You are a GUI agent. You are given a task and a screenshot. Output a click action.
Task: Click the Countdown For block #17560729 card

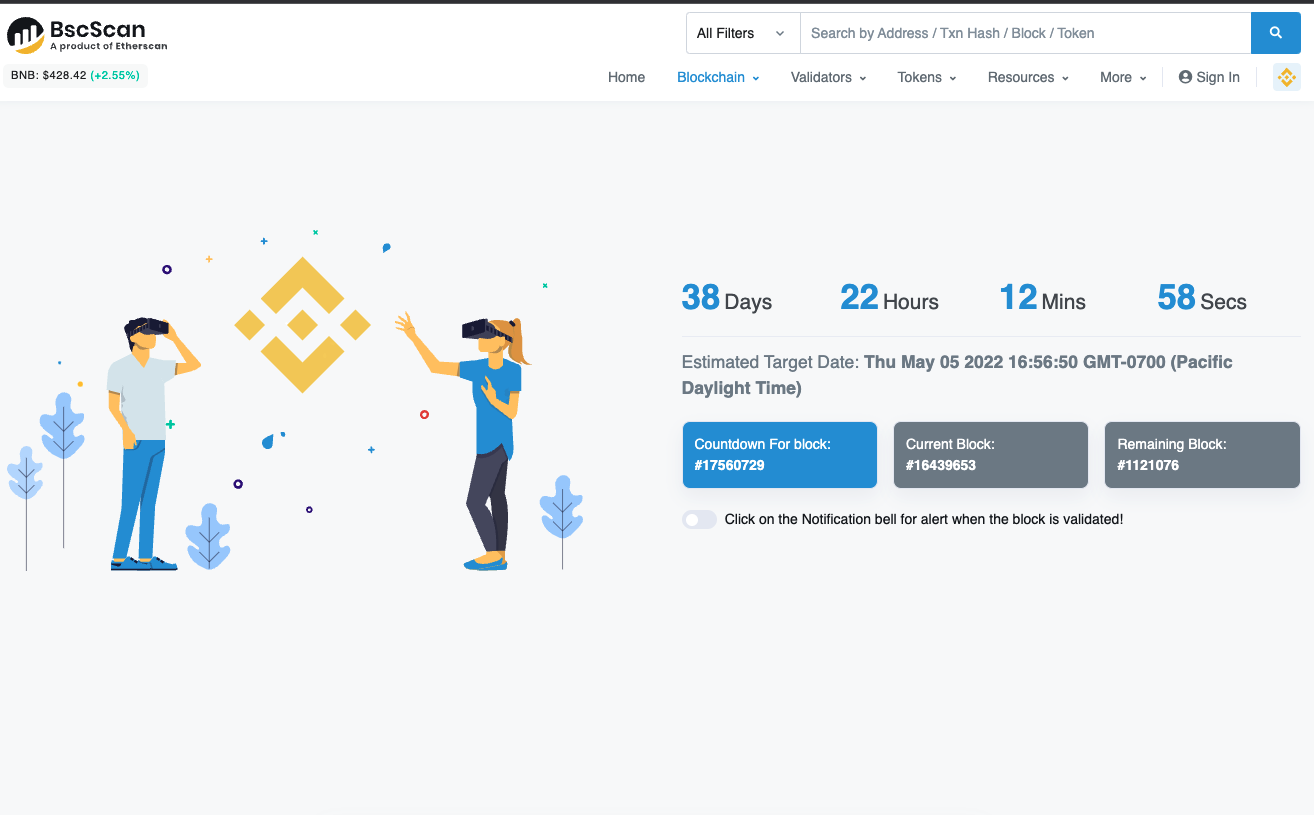780,455
